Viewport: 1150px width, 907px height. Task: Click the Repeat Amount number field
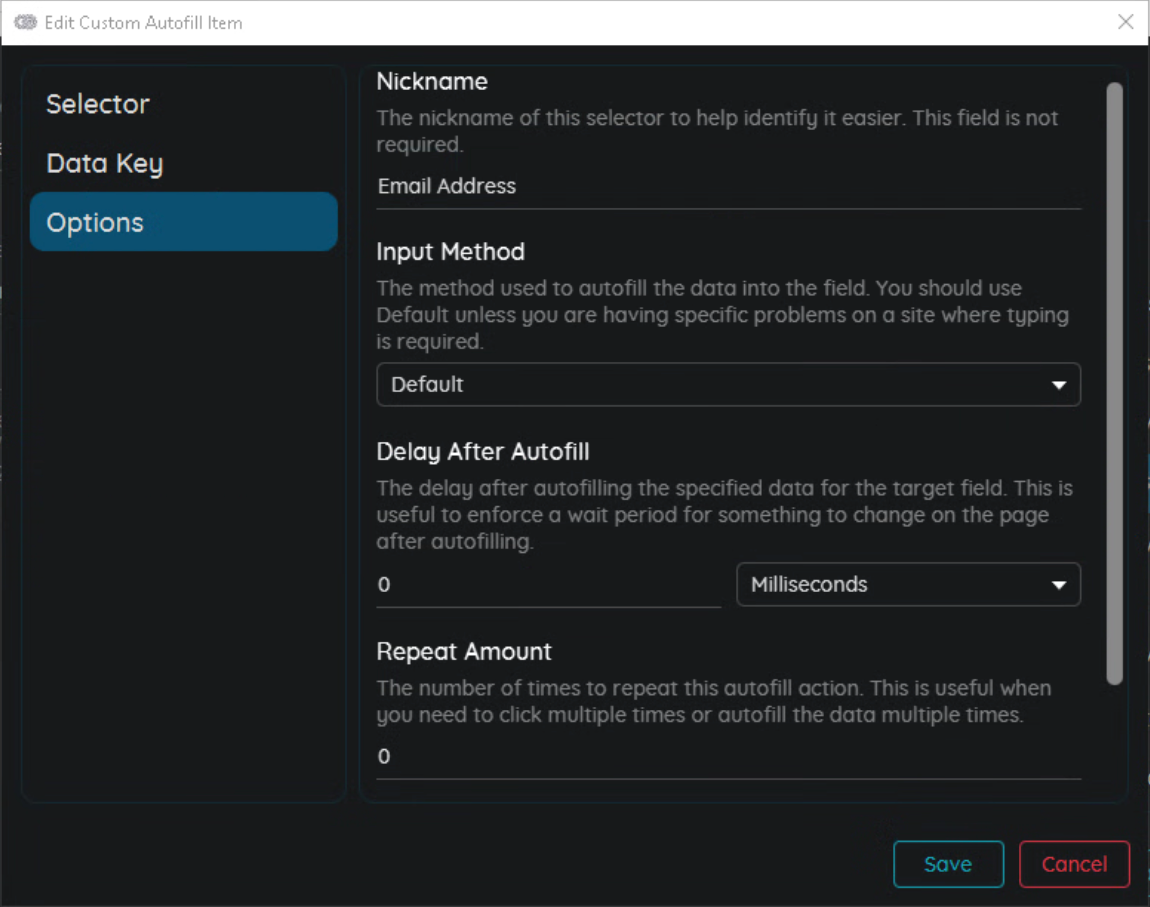tap(727, 757)
